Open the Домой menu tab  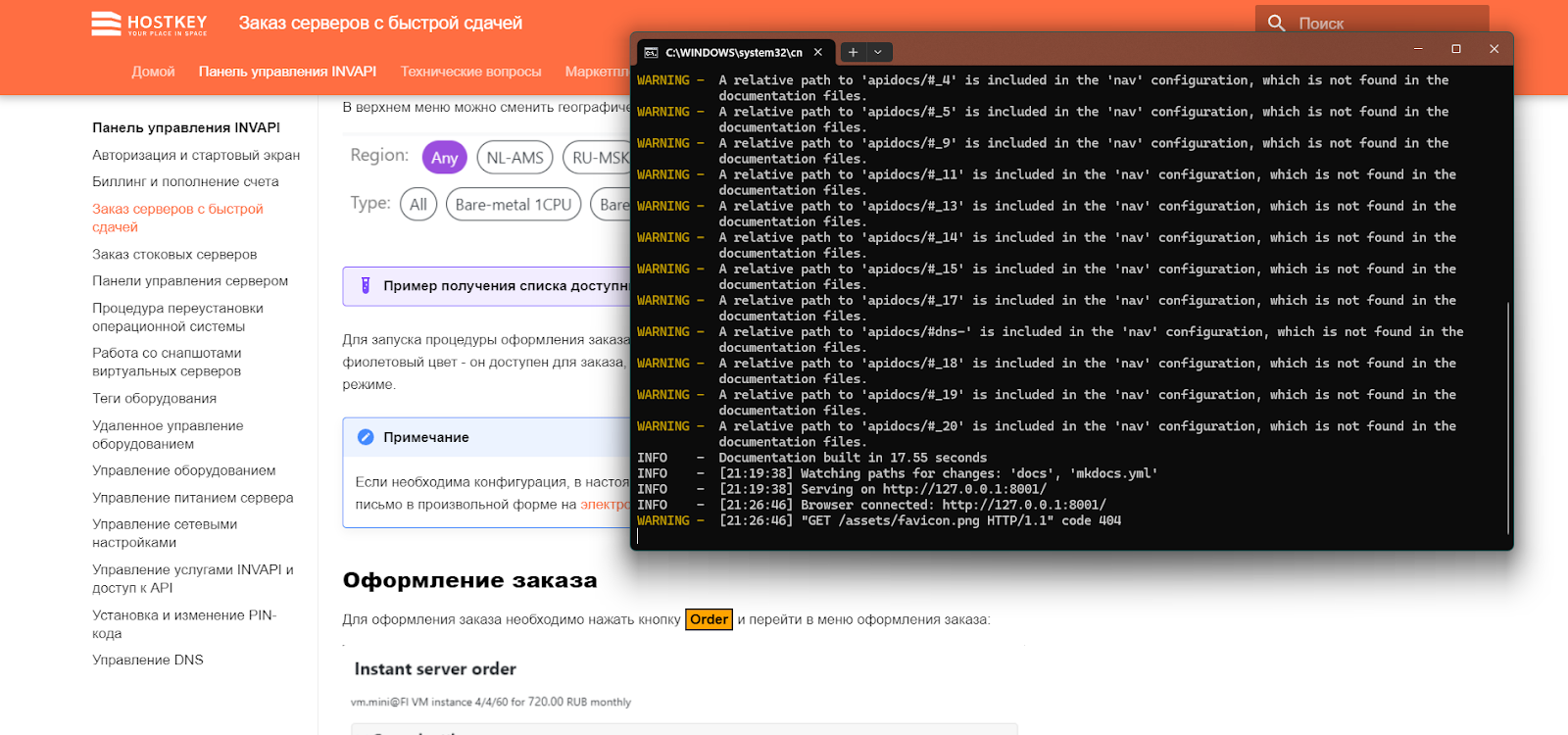154,72
